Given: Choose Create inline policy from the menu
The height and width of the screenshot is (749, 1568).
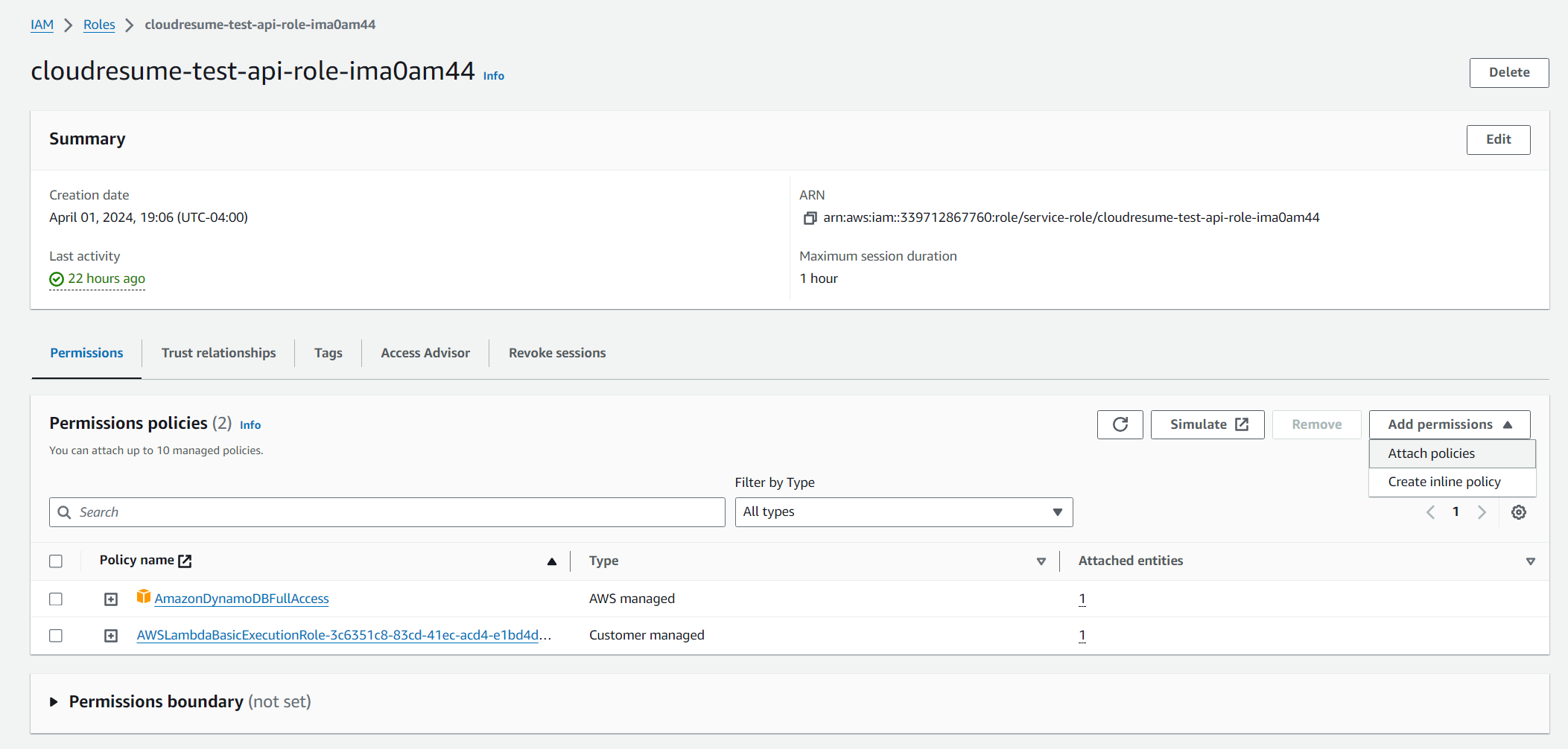Looking at the screenshot, I should tap(1452, 482).
